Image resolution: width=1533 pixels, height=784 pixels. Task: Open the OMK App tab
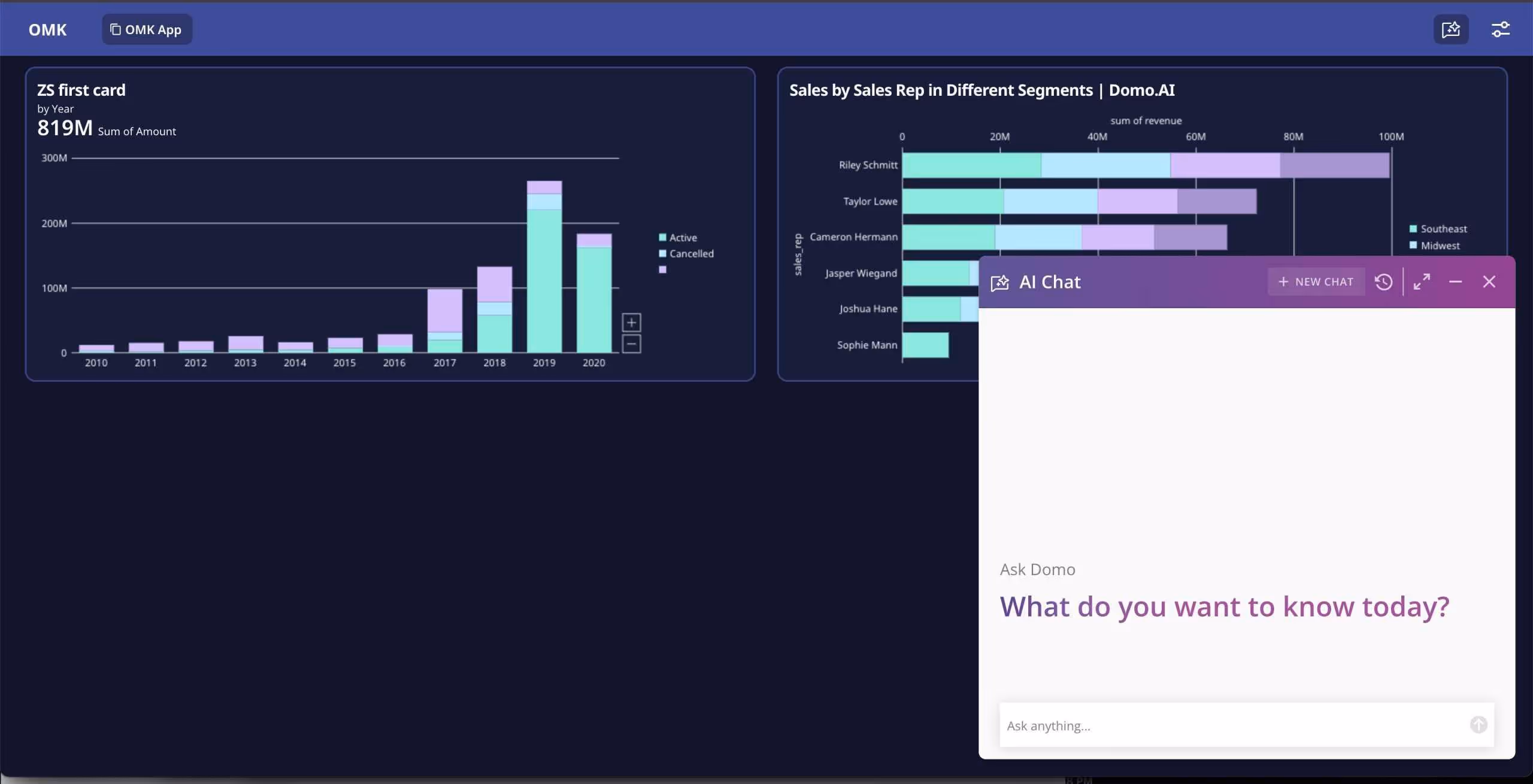(147, 29)
